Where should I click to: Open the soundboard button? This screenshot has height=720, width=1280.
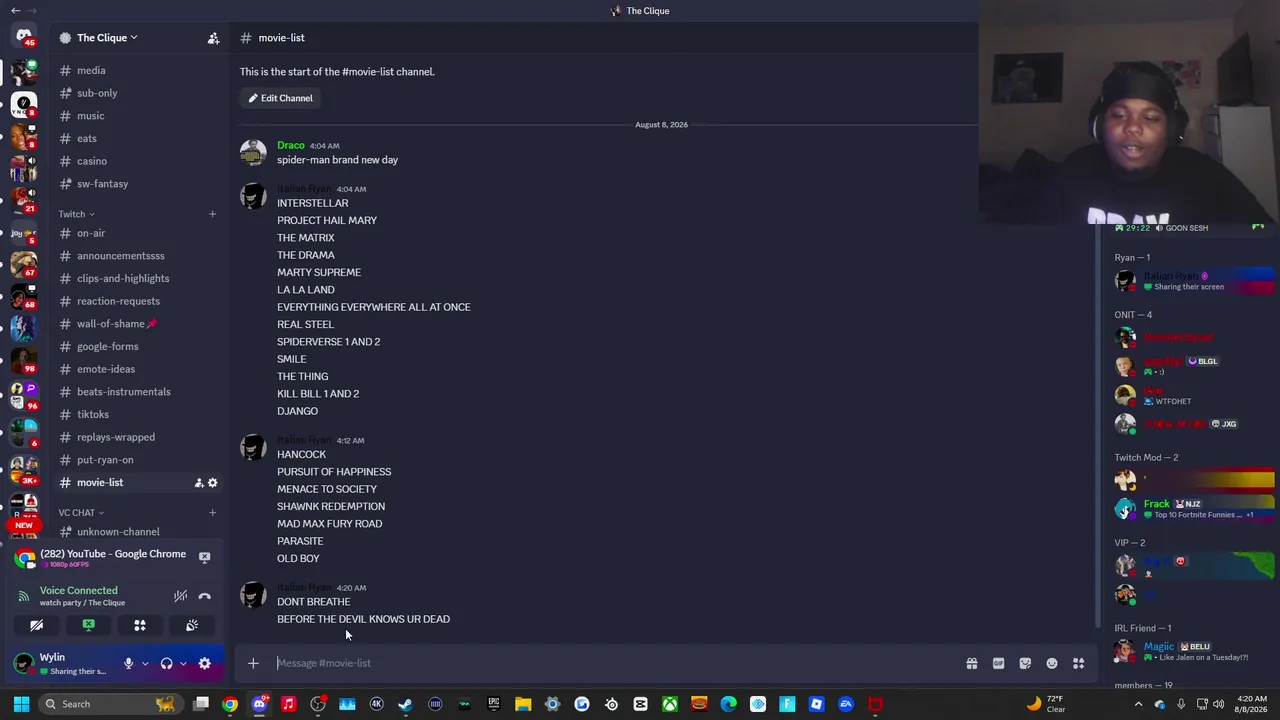(x=192, y=625)
